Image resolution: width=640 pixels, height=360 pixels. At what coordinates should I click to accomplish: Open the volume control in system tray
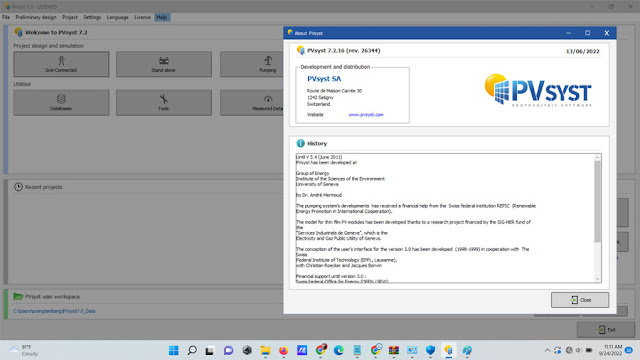tap(578, 350)
